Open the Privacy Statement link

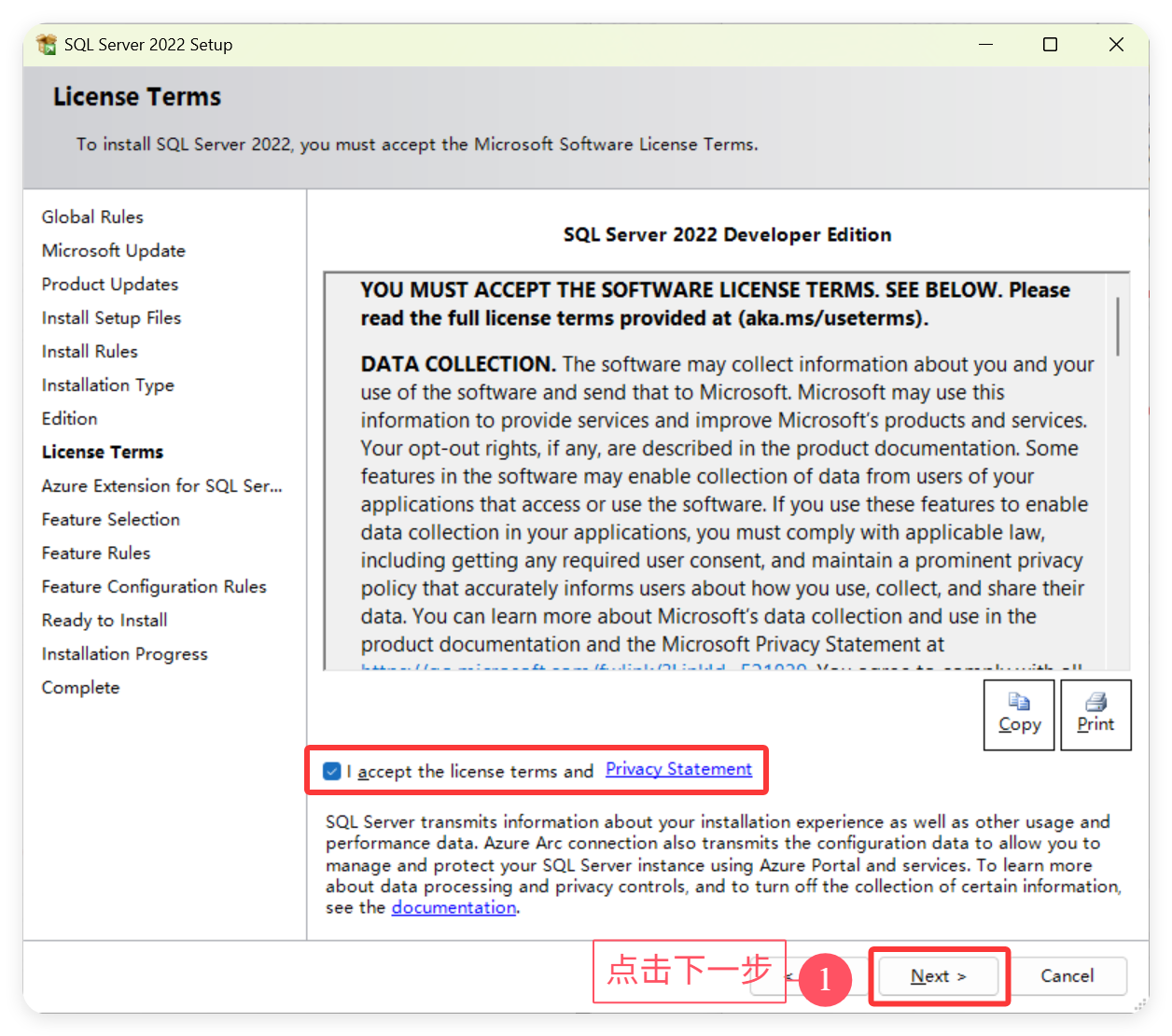point(678,769)
